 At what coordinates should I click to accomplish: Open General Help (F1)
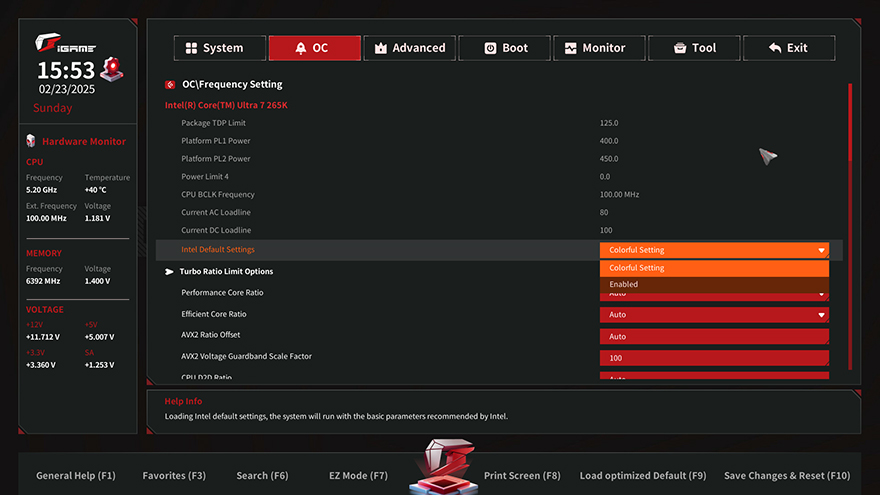click(76, 475)
